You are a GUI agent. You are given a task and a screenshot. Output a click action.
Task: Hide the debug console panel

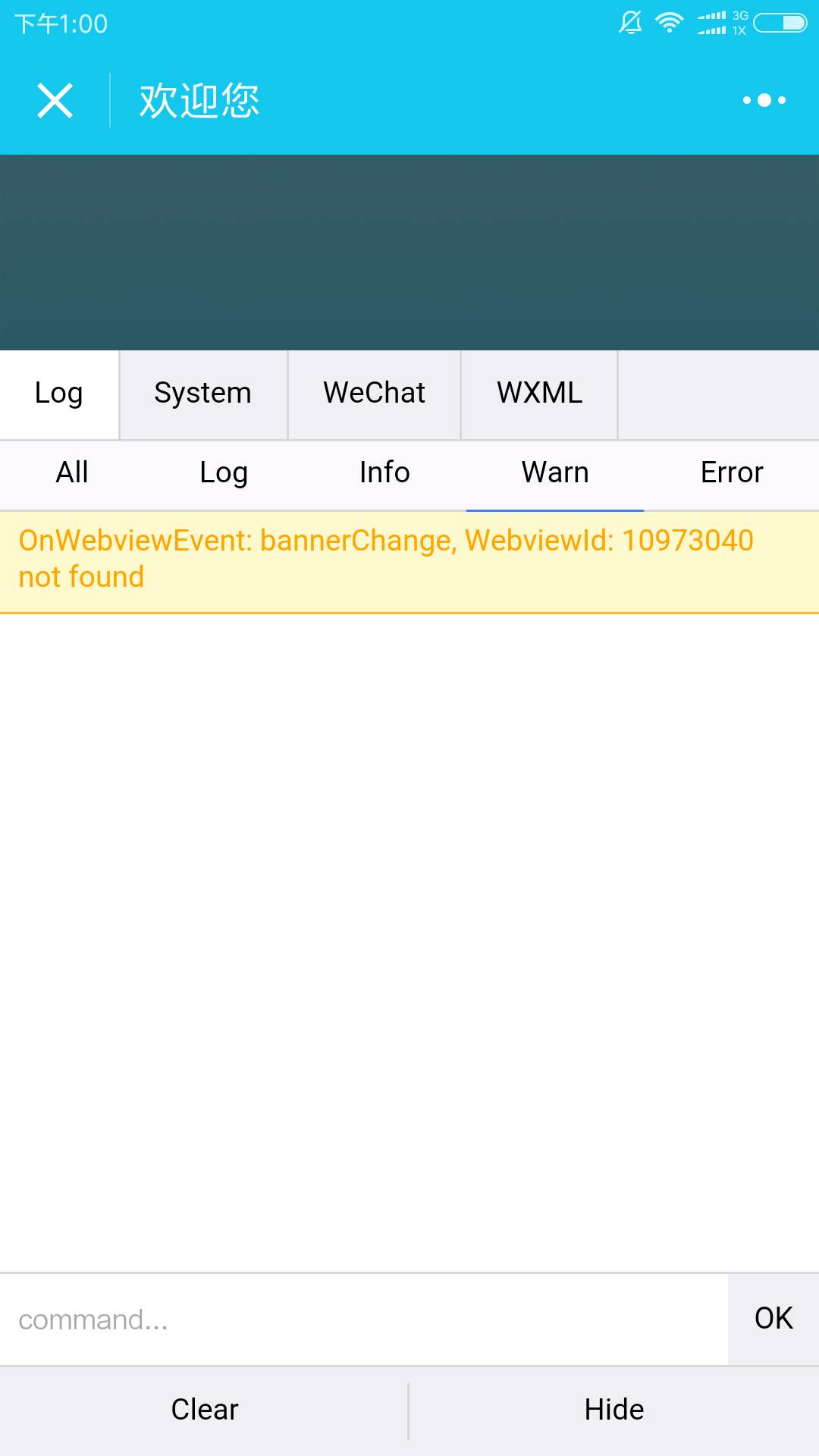(x=614, y=1410)
